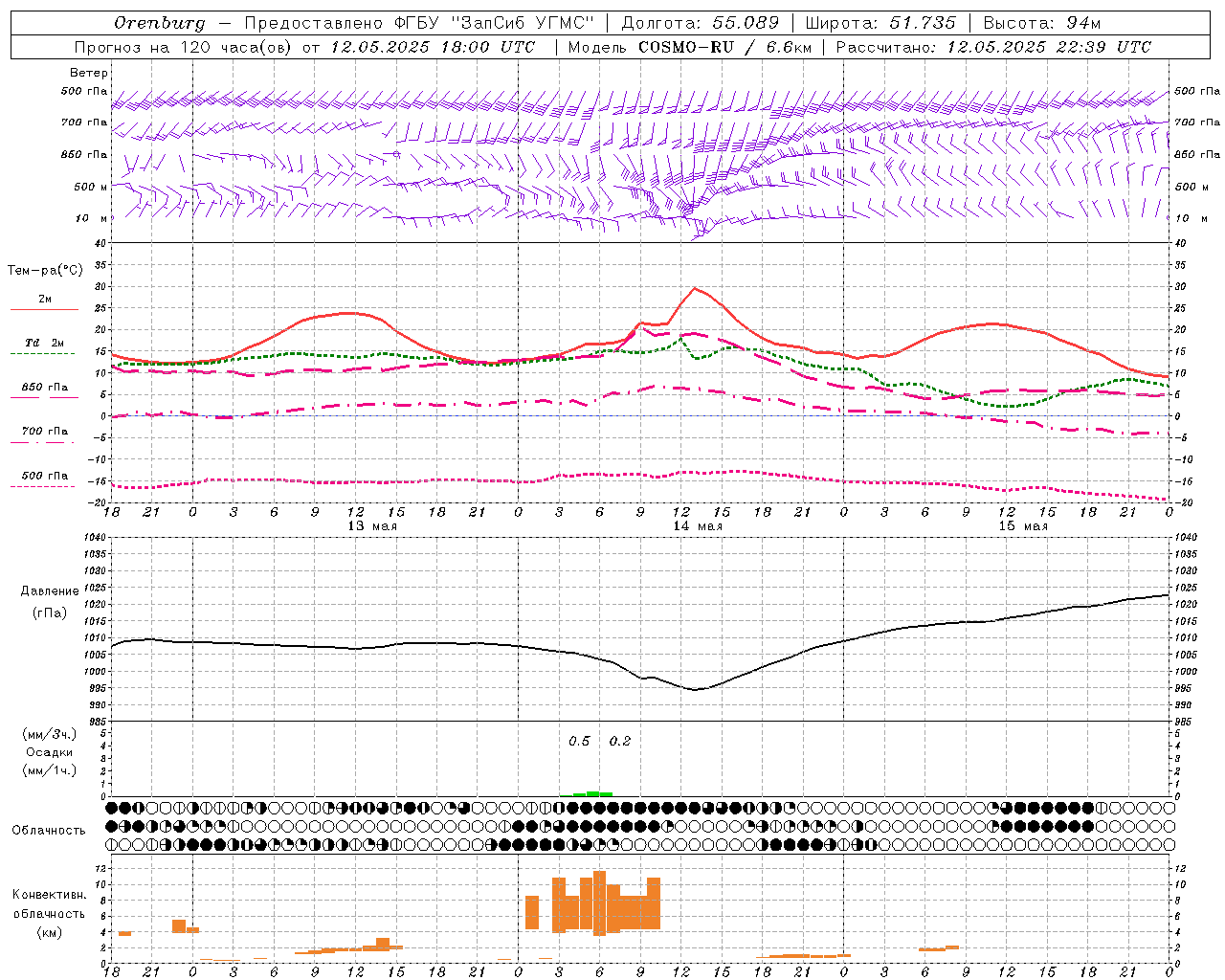Click the '0.2' precipitation amount value
The height and width of the screenshot is (980, 1225).
[x=620, y=741]
